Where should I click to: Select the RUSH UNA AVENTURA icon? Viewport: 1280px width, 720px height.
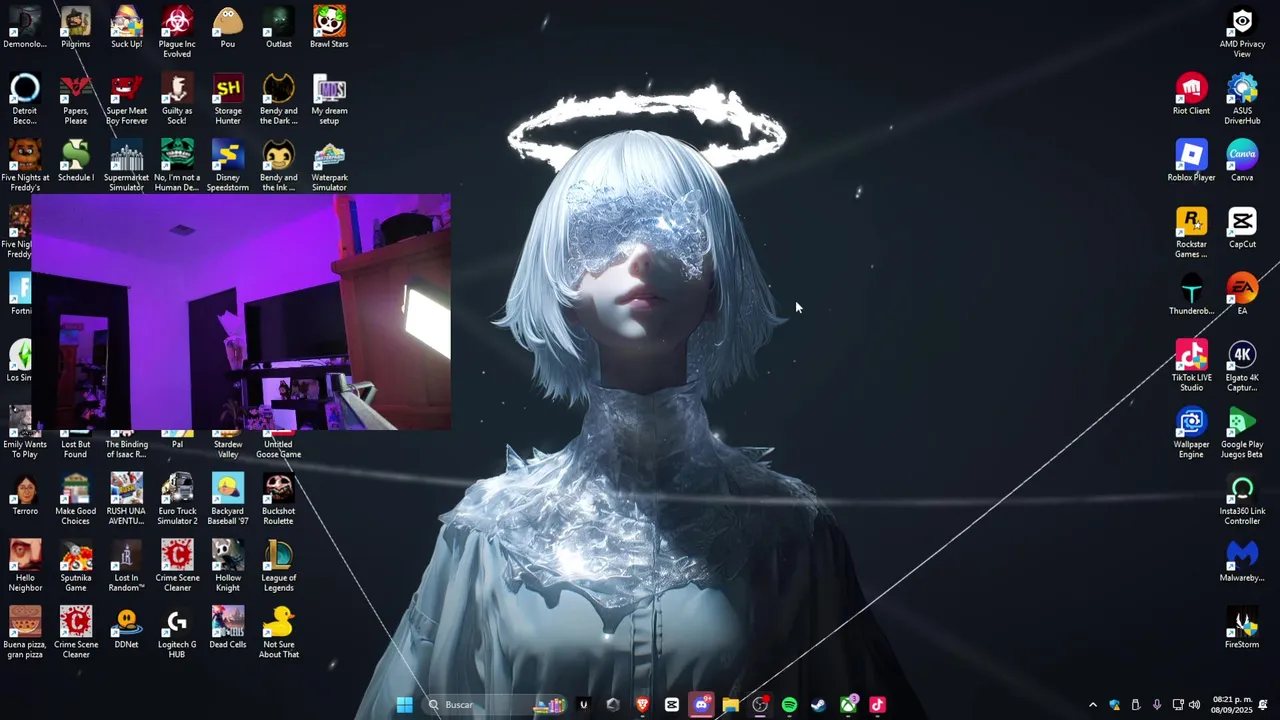coord(126,499)
